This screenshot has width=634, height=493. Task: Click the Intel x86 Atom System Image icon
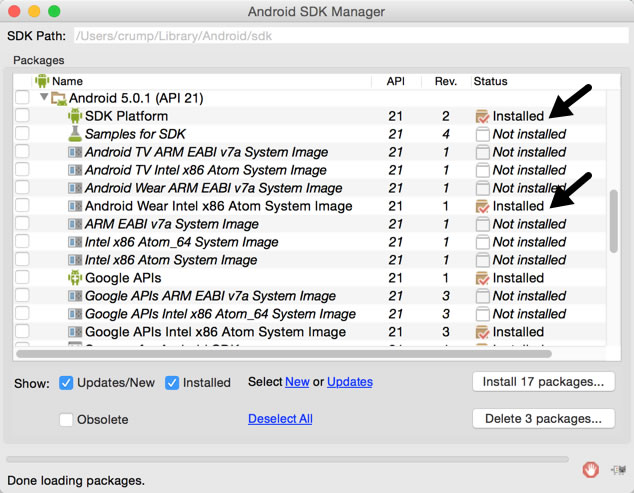(x=75, y=260)
